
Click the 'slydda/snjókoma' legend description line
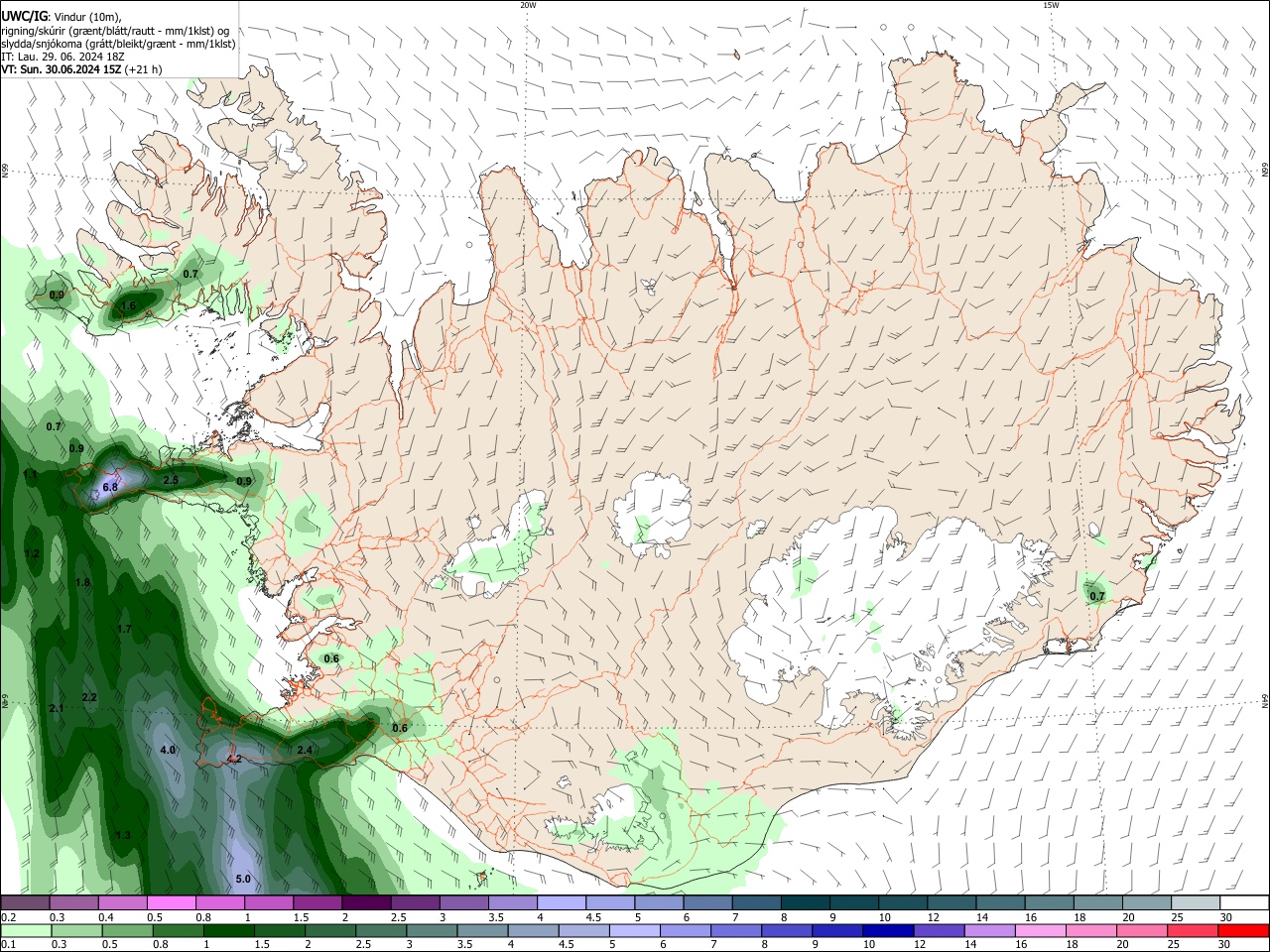tap(118, 44)
